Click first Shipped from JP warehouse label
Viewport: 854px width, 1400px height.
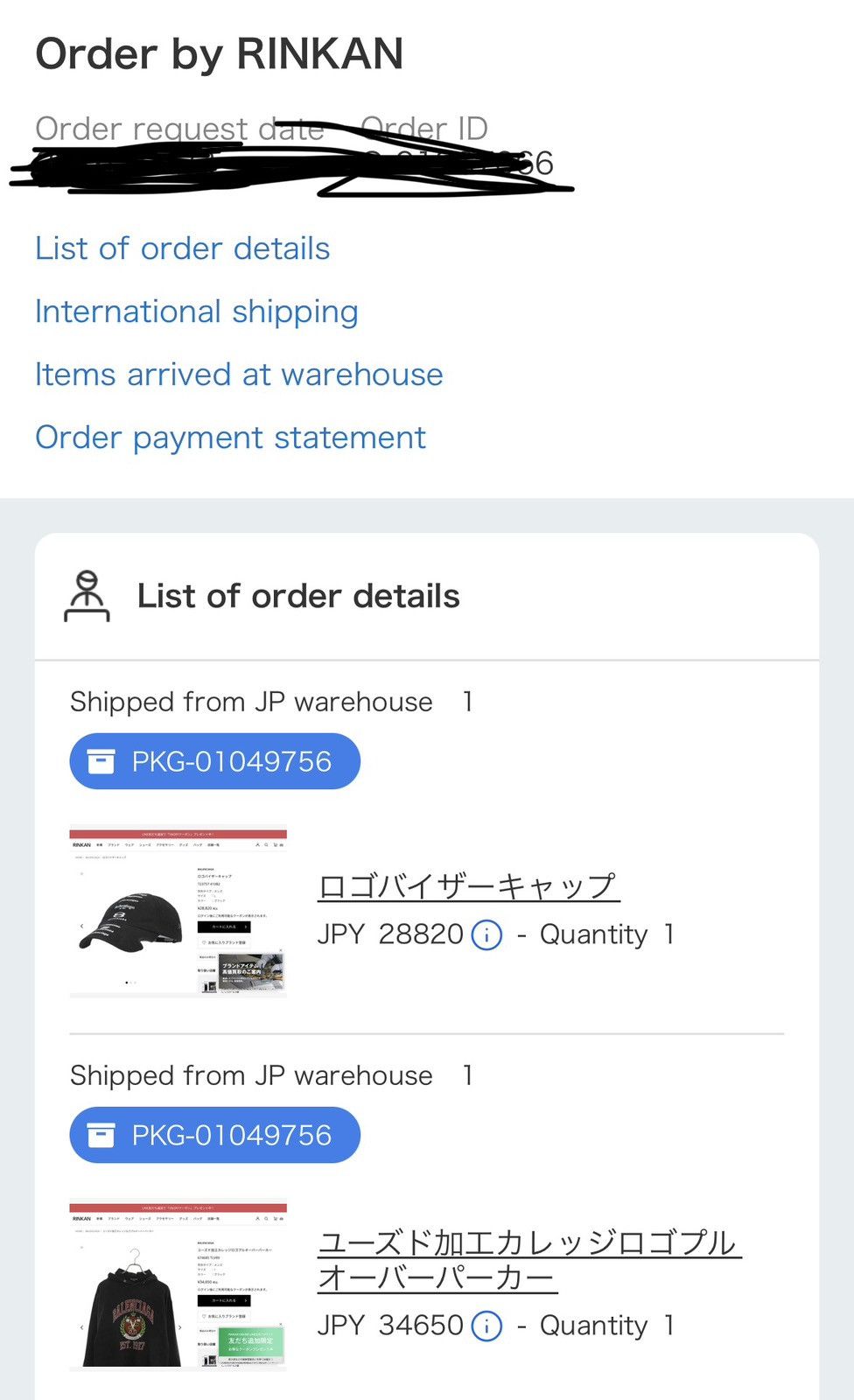point(251,702)
